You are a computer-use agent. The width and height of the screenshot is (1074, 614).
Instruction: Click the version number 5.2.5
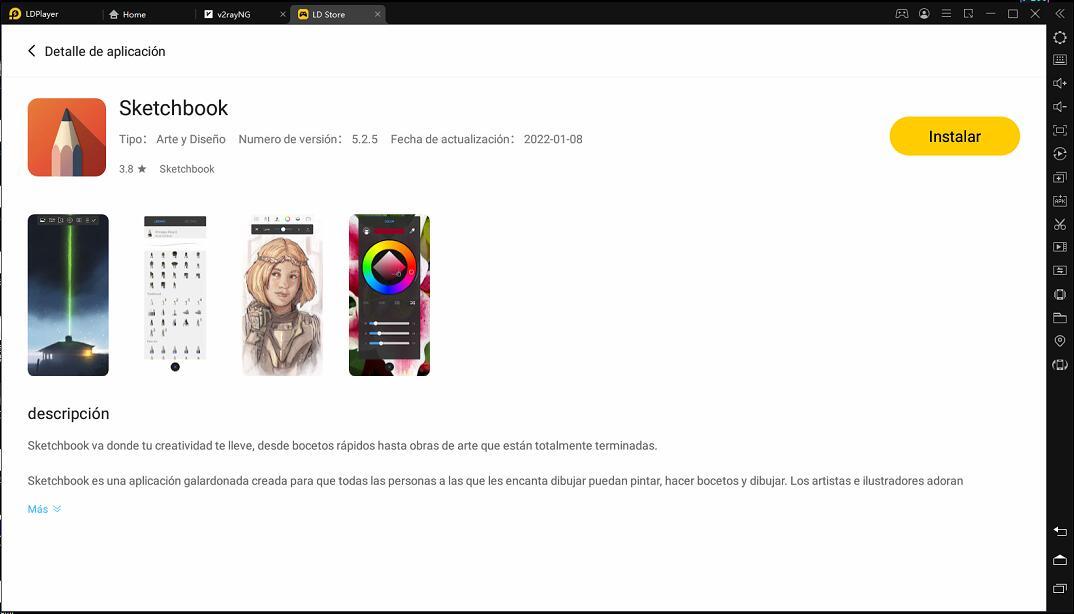pyautogui.click(x=365, y=139)
